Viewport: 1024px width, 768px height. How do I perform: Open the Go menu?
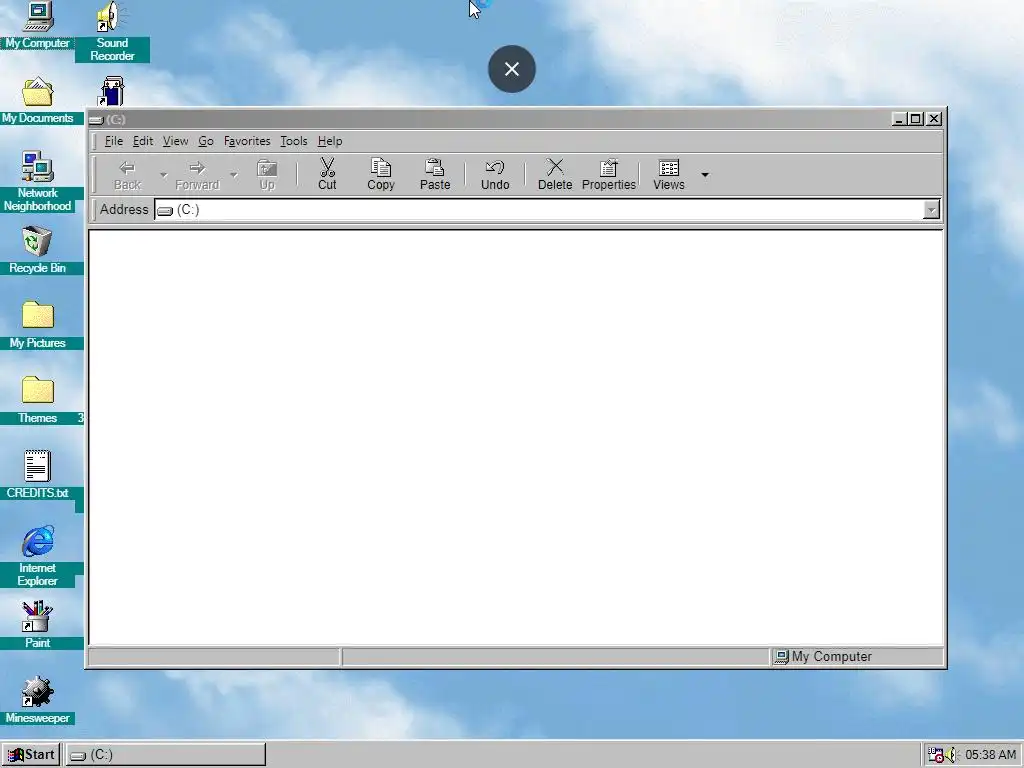(206, 141)
